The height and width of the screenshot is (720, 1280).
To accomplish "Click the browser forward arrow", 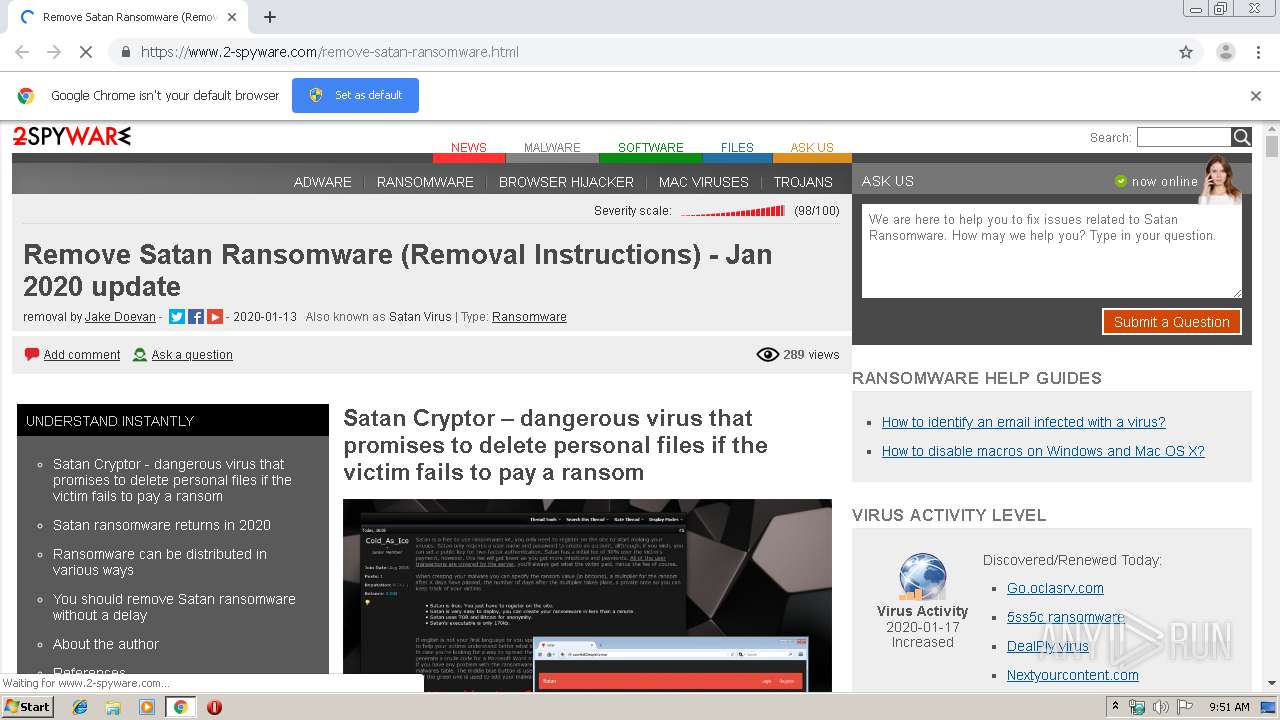I will tap(54, 52).
